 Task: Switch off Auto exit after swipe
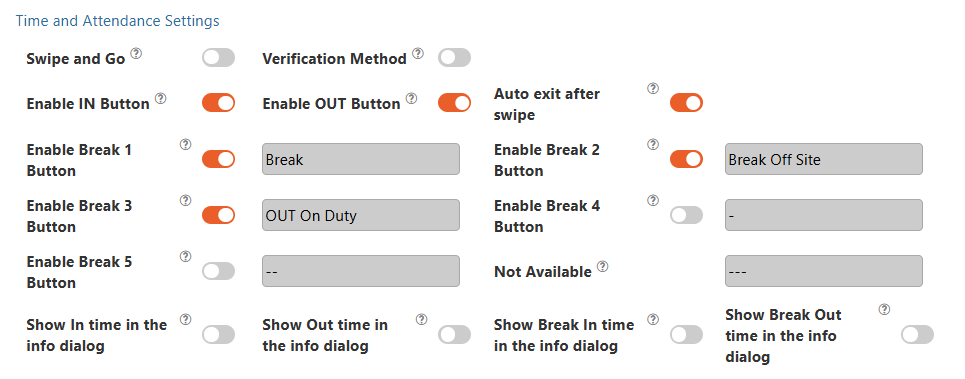686,103
